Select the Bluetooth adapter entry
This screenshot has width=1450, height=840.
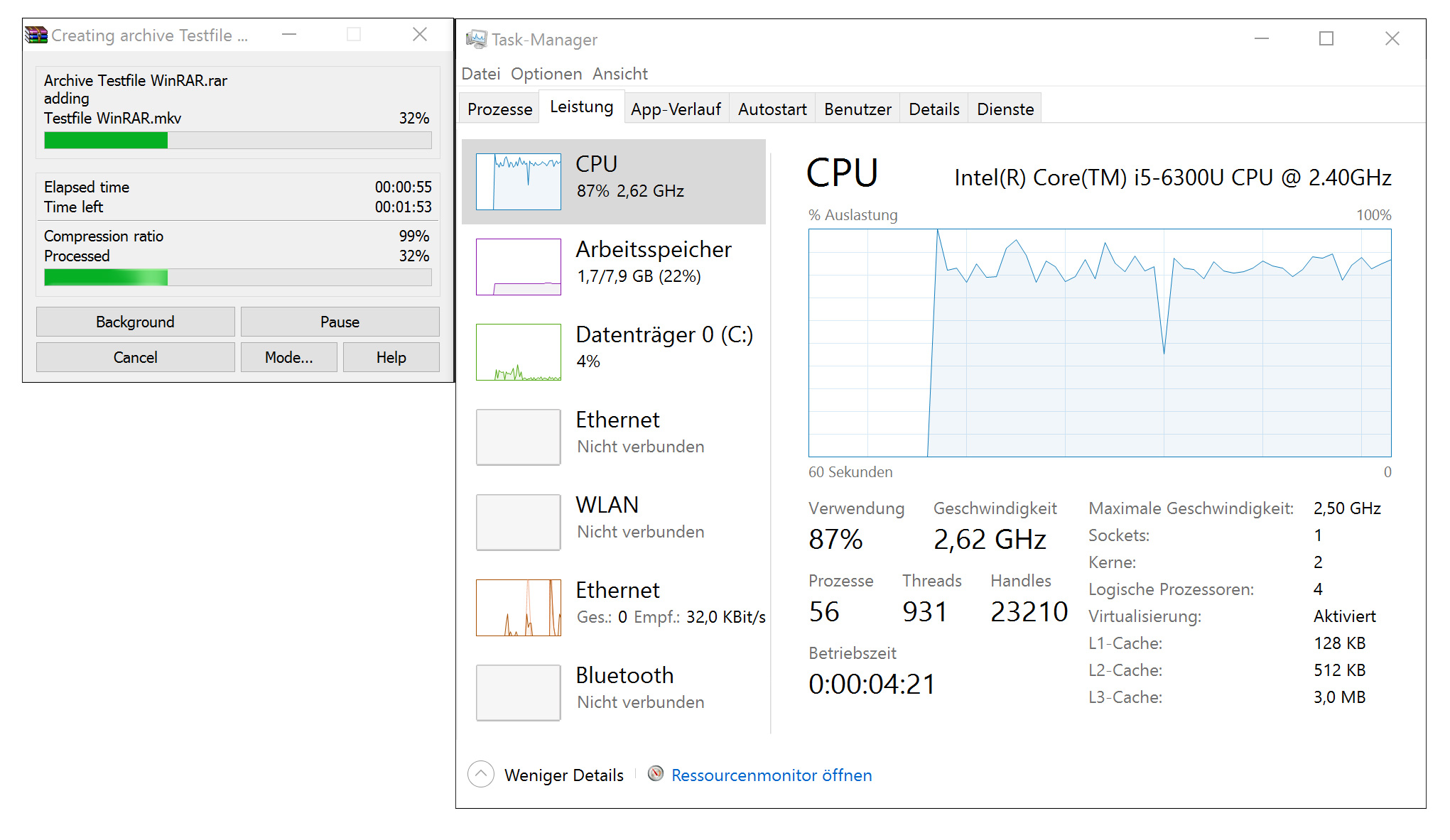pos(614,693)
